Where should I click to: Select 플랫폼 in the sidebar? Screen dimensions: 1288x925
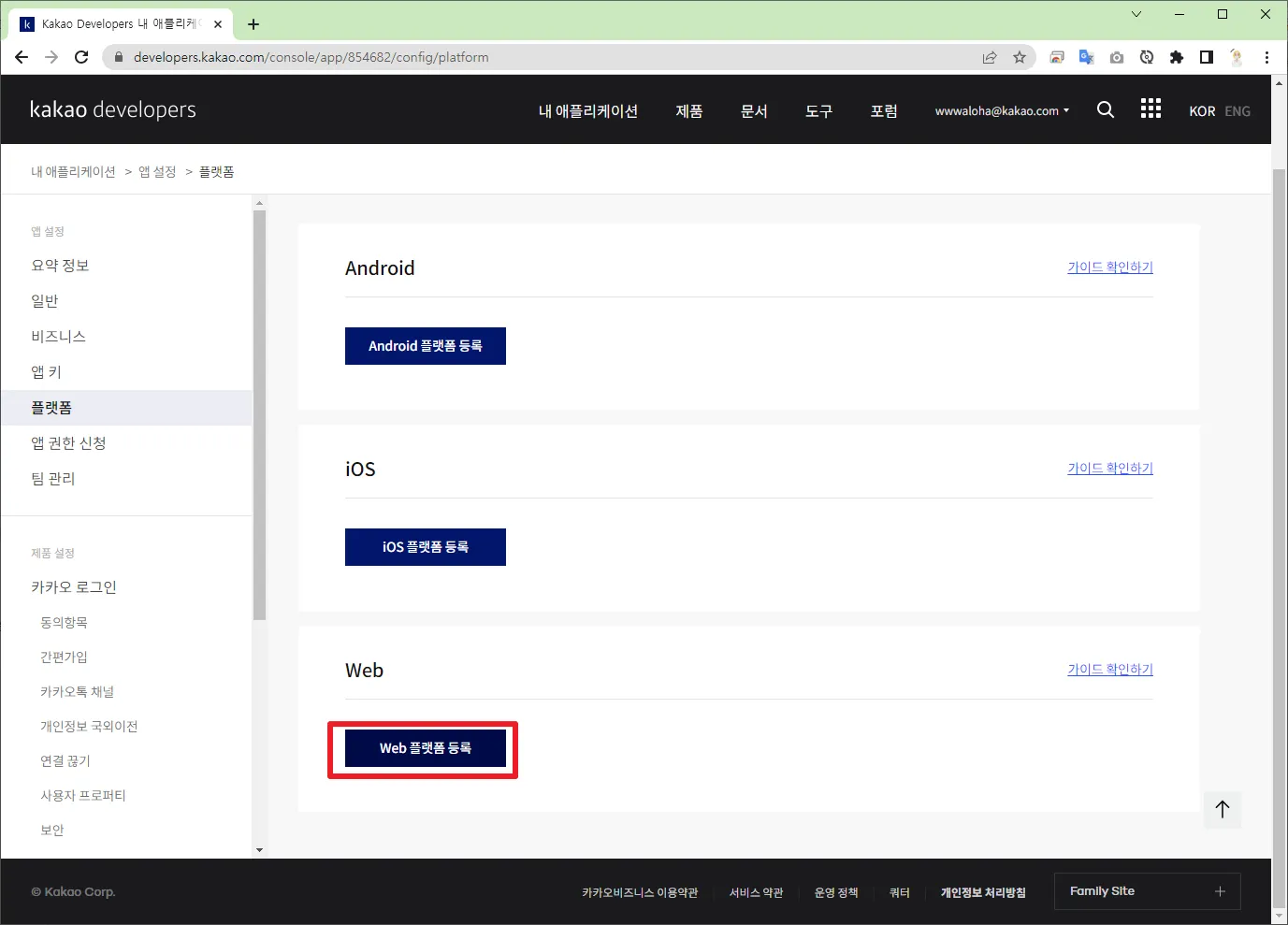(x=126, y=408)
